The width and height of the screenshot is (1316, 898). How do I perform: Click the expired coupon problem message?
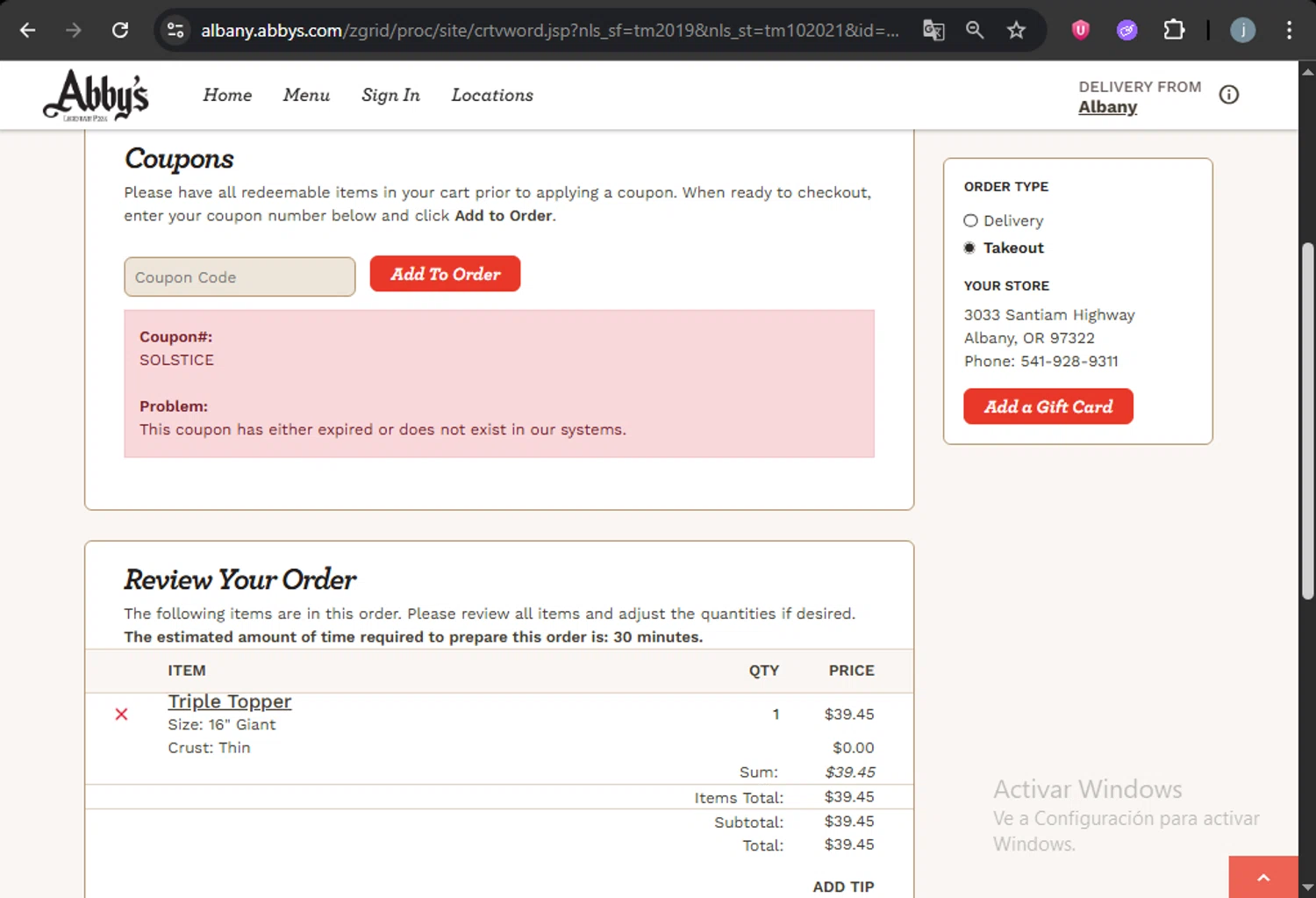click(x=383, y=429)
